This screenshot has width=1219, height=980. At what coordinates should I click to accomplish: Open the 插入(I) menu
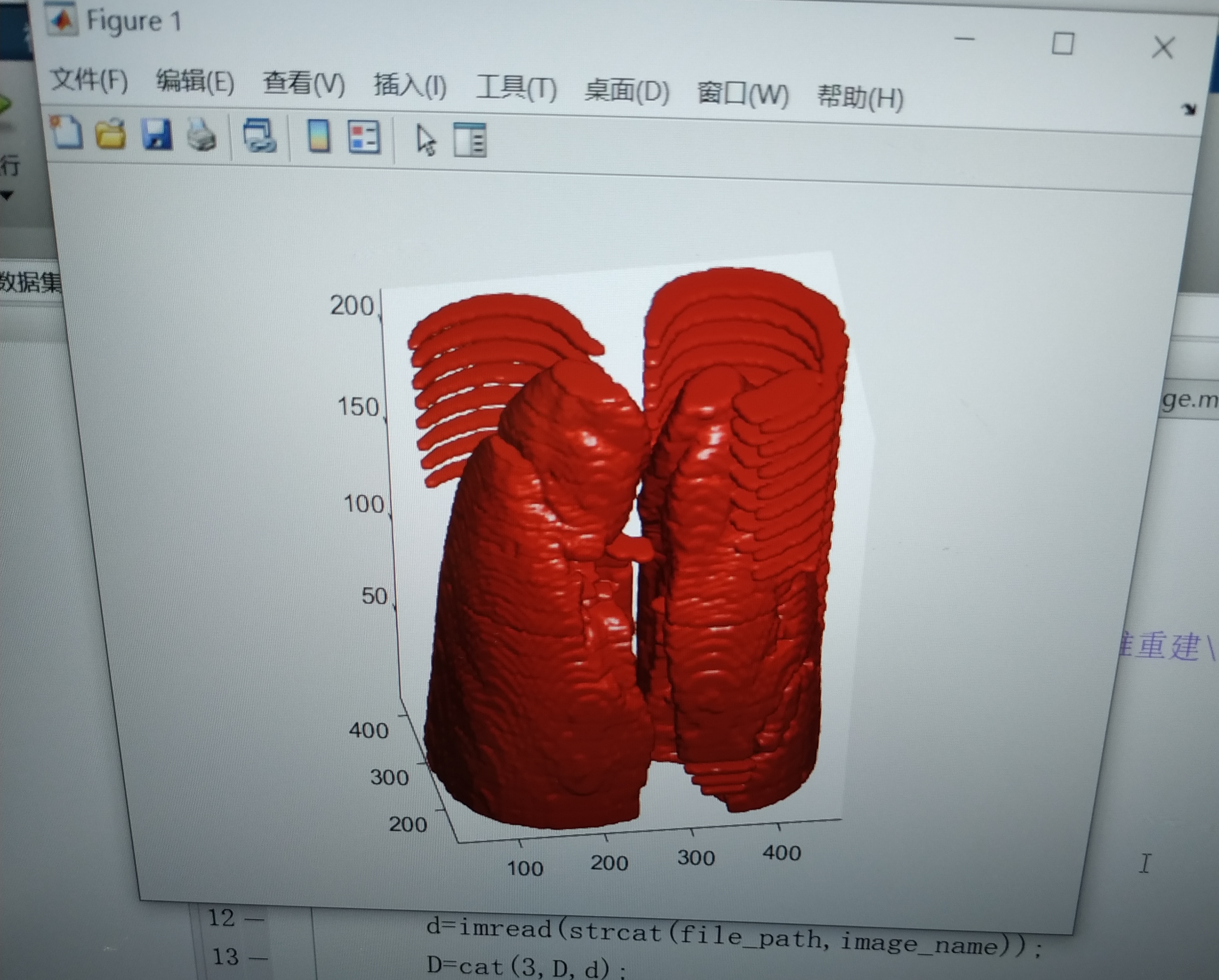tap(410, 86)
